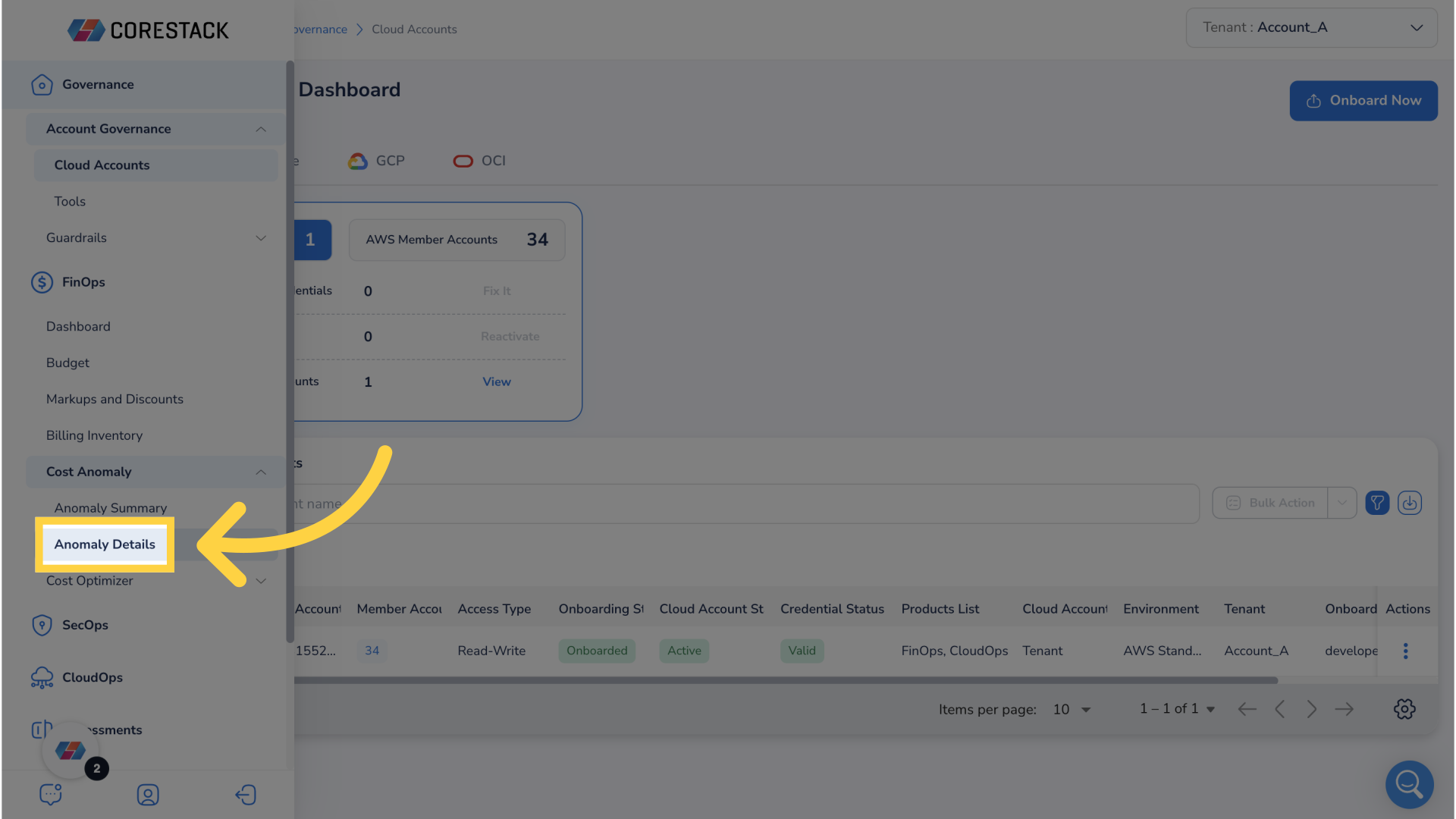This screenshot has height=819, width=1456.
Task: Open Anomaly Summary
Action: pos(111,508)
